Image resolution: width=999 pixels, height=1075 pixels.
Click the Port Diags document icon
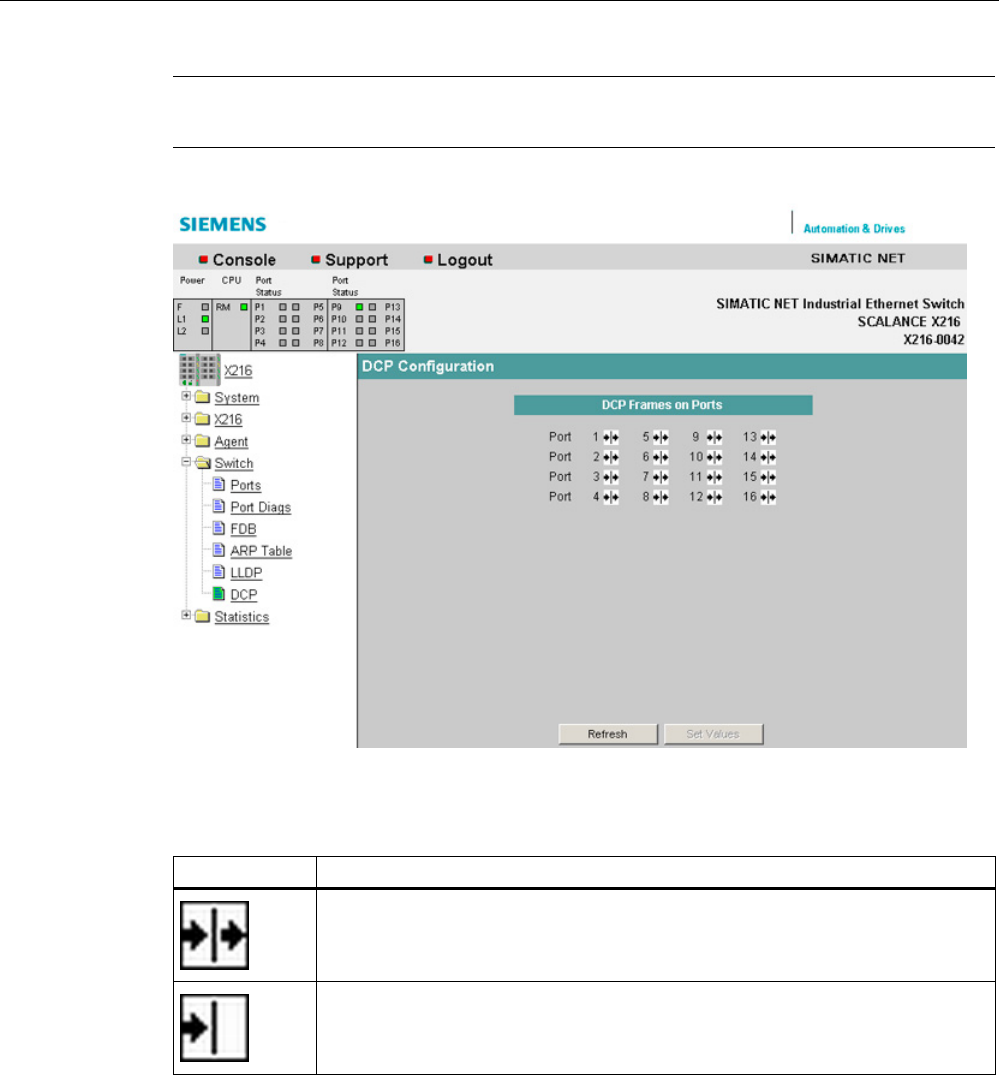219,506
